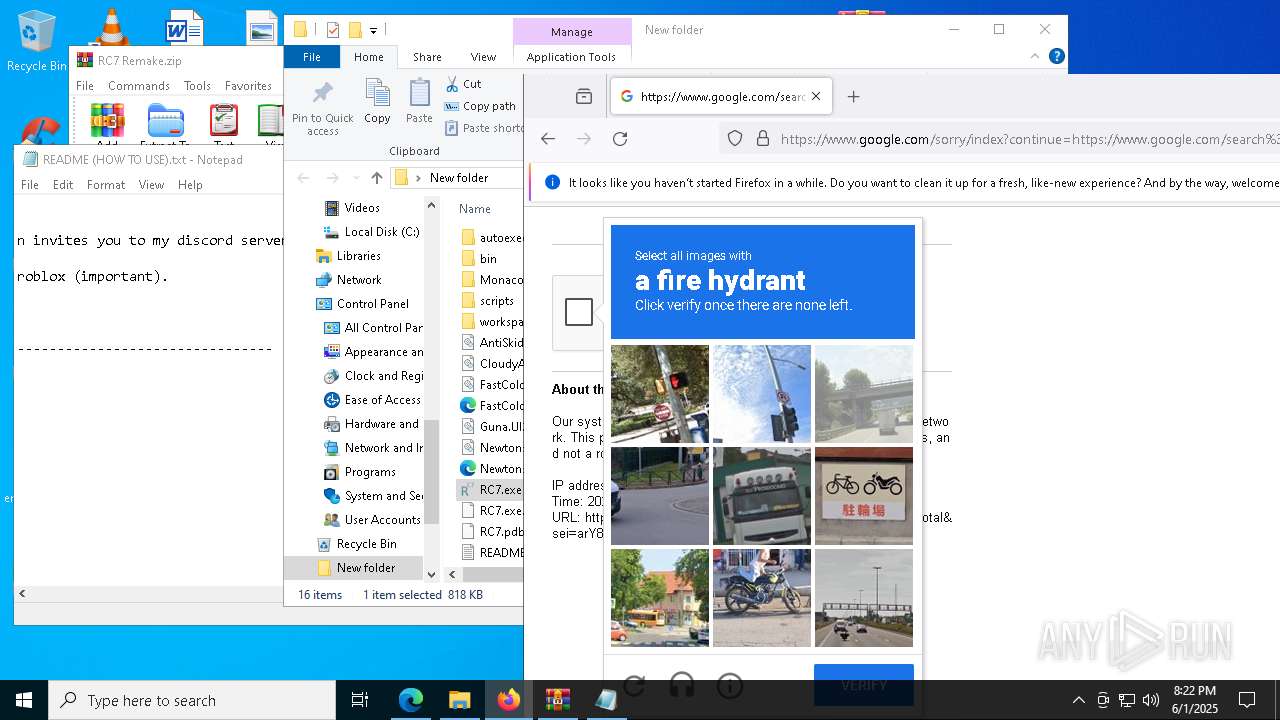Open Firefox tab overview icon
The image size is (1280, 720).
pos(584,97)
